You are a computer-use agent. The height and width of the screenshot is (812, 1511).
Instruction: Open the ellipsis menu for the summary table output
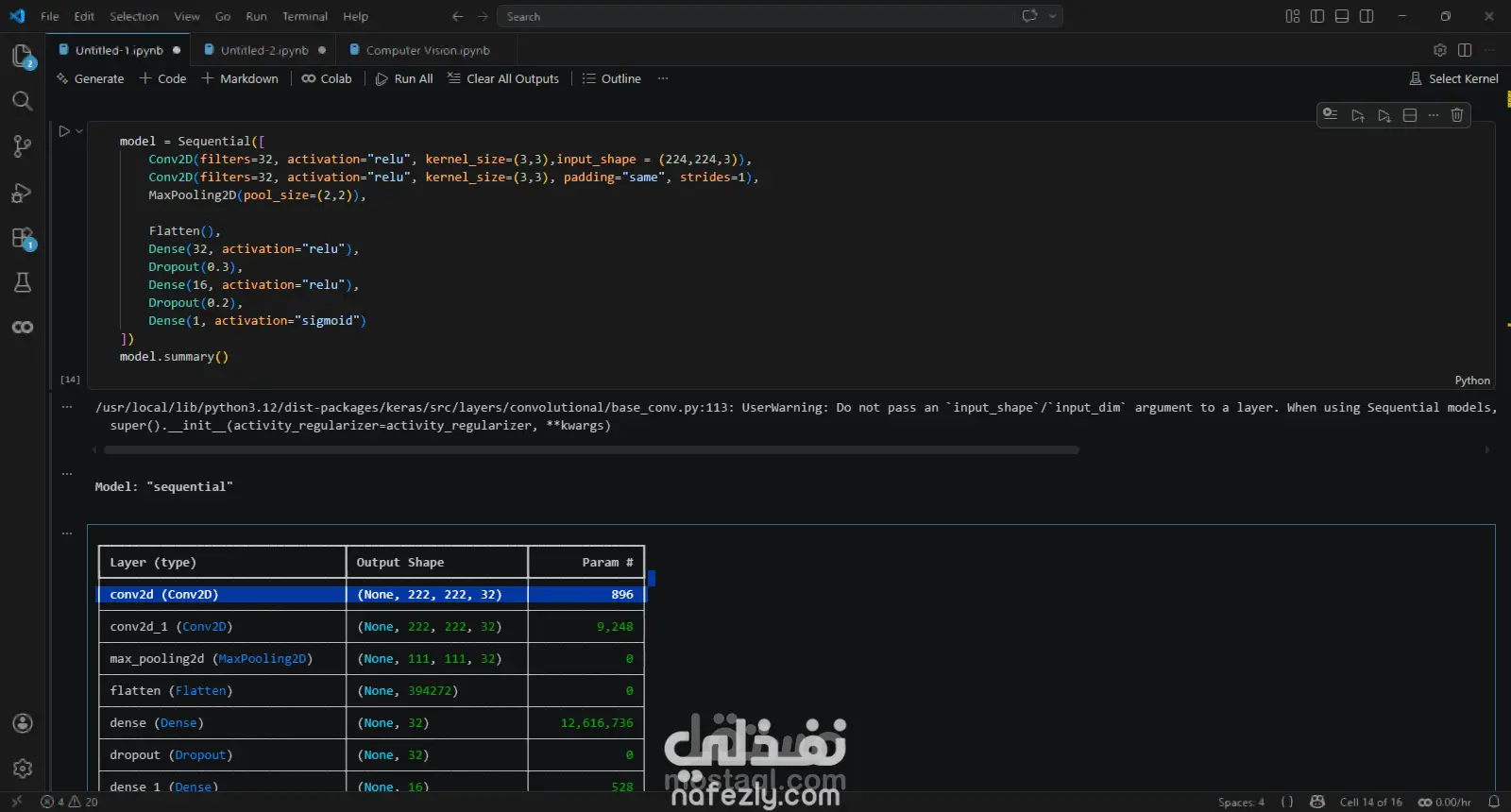point(67,533)
